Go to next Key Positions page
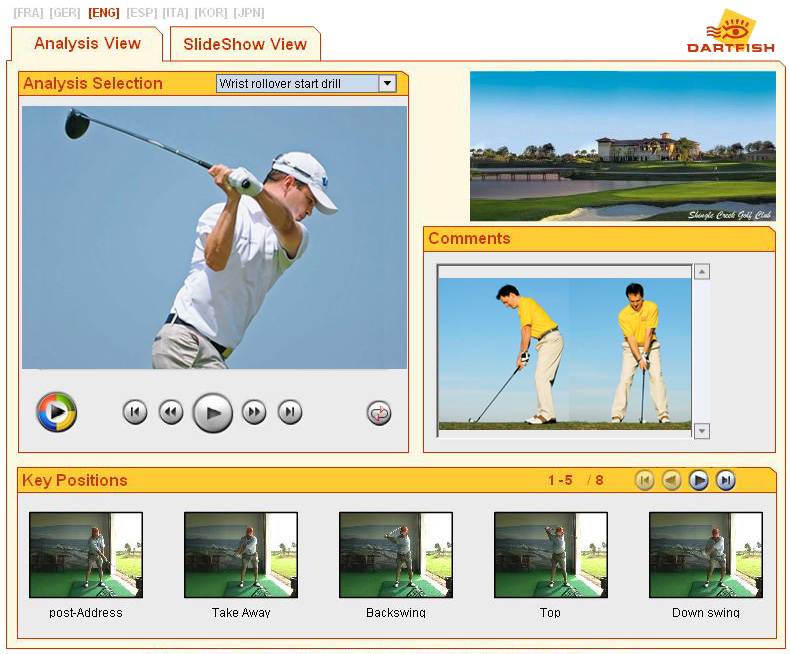 (x=698, y=480)
